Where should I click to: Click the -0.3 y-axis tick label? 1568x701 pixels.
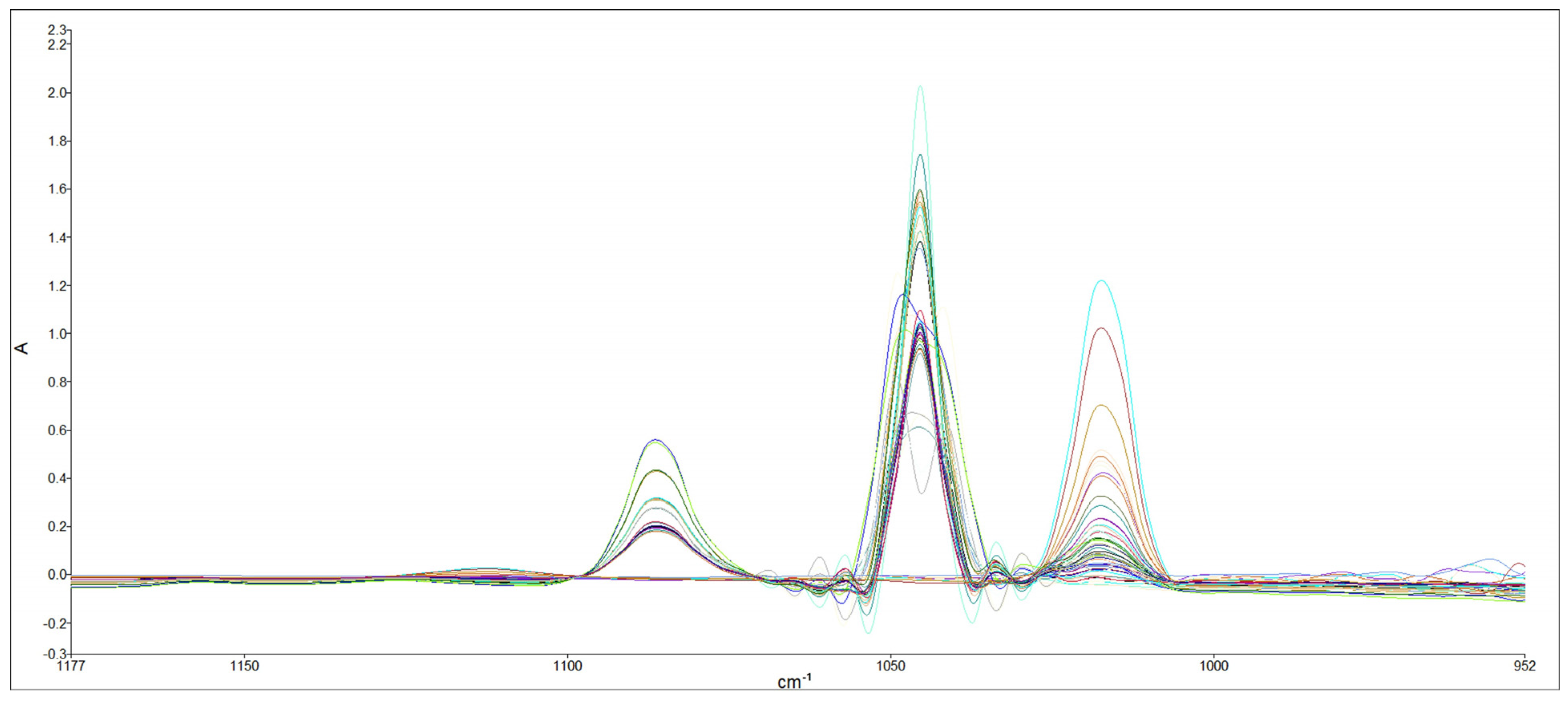(x=55, y=654)
